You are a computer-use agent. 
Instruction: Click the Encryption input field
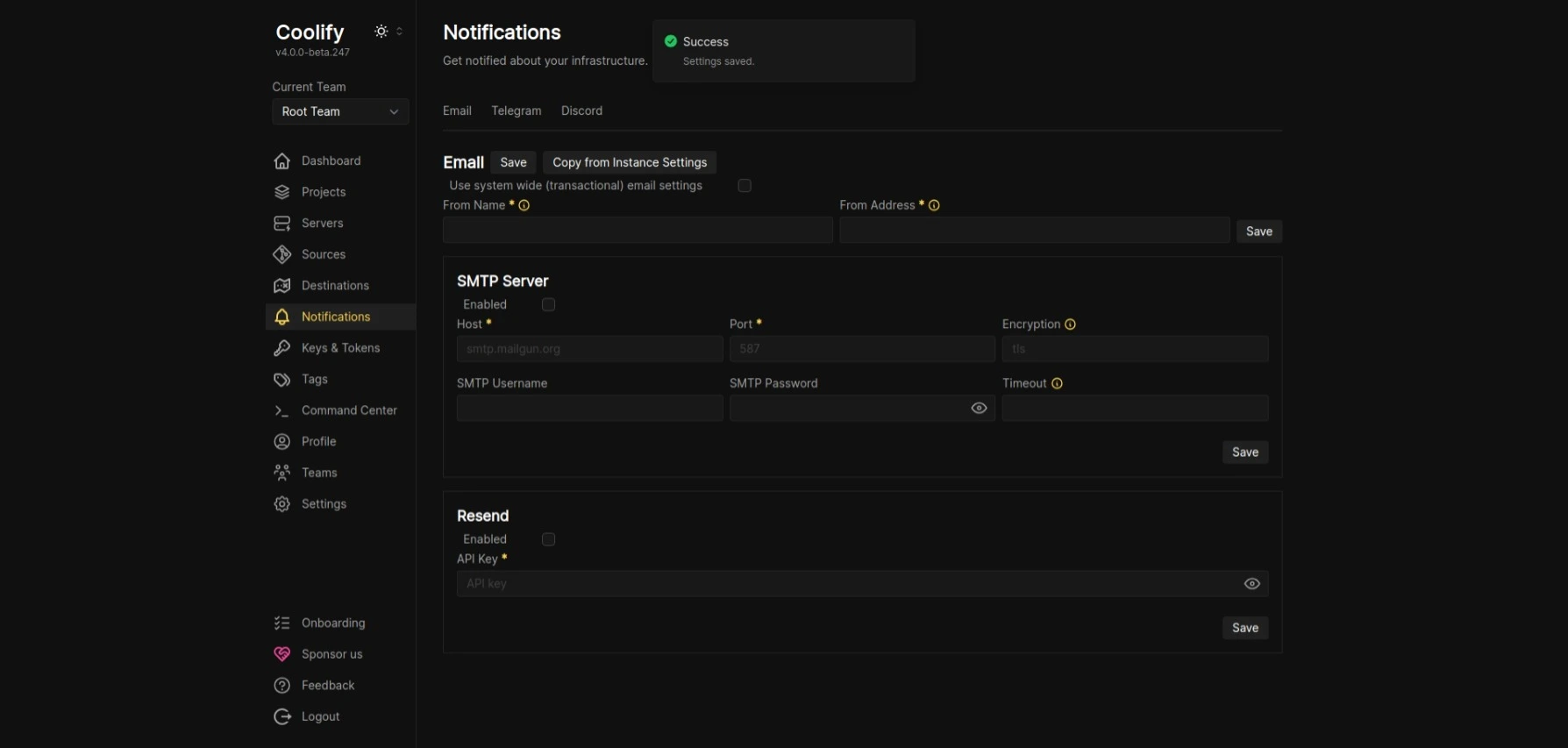pyautogui.click(x=1135, y=349)
